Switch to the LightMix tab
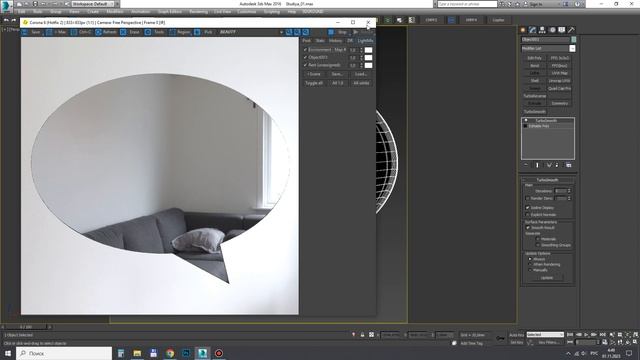This screenshot has width=640, height=360. pyautogui.click(x=365, y=41)
